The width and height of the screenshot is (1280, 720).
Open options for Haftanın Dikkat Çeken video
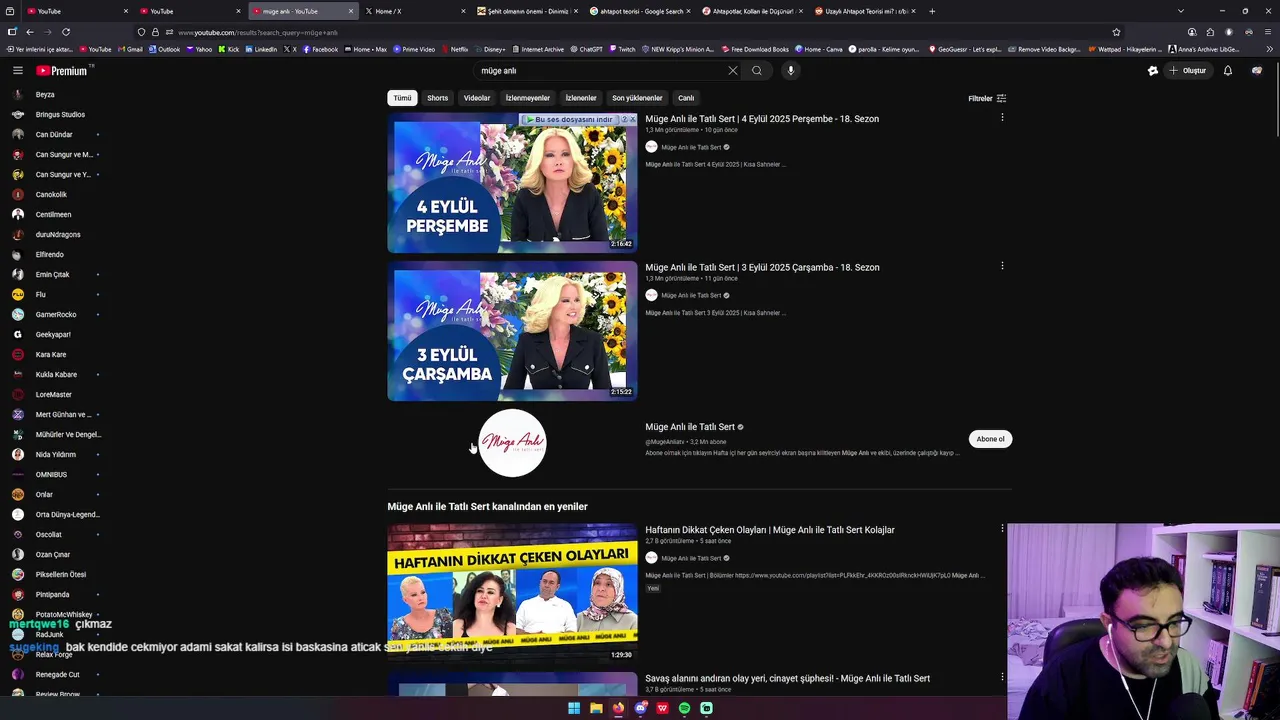click(x=1002, y=528)
